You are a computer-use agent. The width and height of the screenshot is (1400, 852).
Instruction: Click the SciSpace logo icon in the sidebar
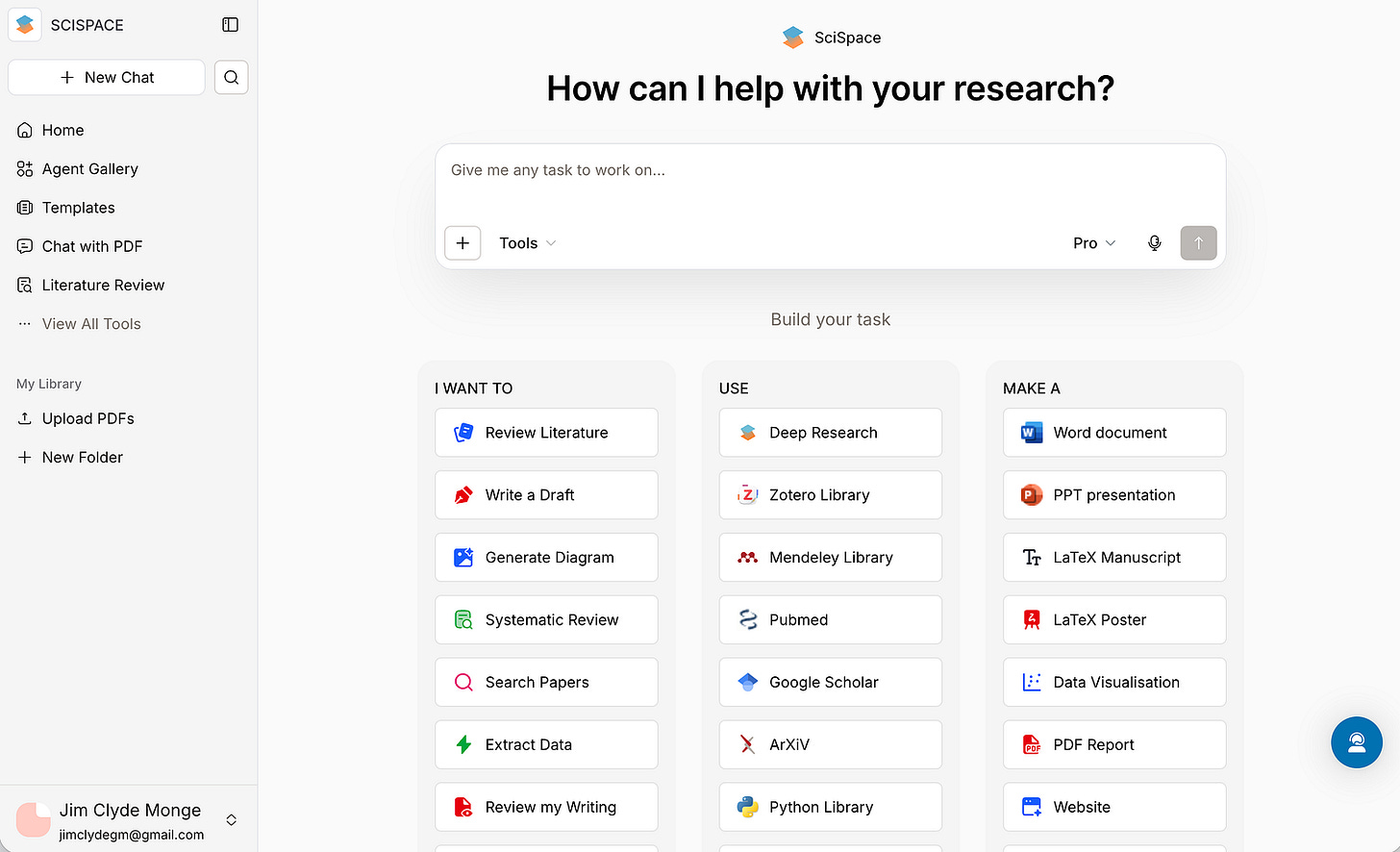[25, 25]
